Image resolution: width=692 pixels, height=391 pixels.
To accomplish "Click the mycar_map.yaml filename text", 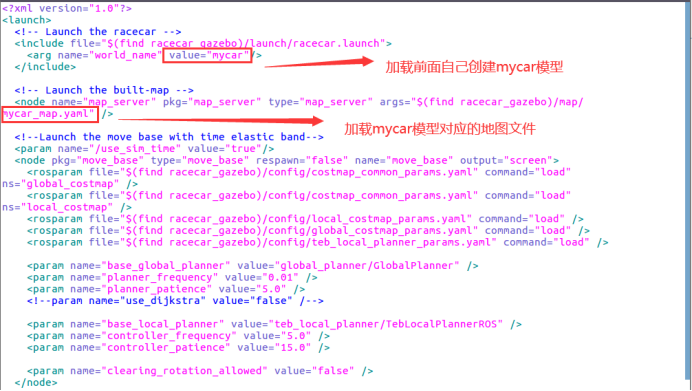I will pos(49,114).
